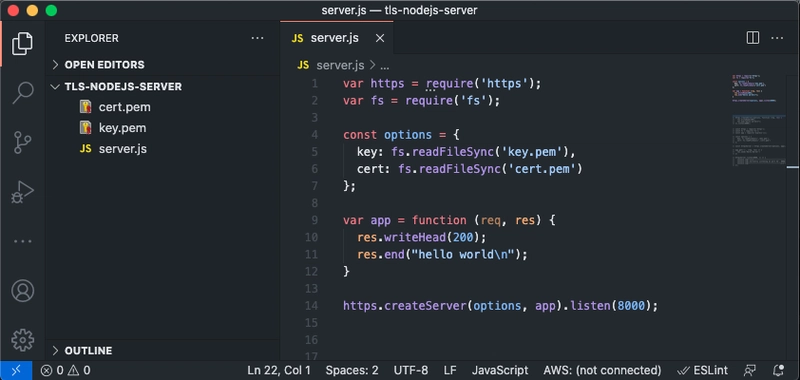Click the macOS yellow minimize window button
Viewport: 800px width, 380px height.
(x=32, y=10)
